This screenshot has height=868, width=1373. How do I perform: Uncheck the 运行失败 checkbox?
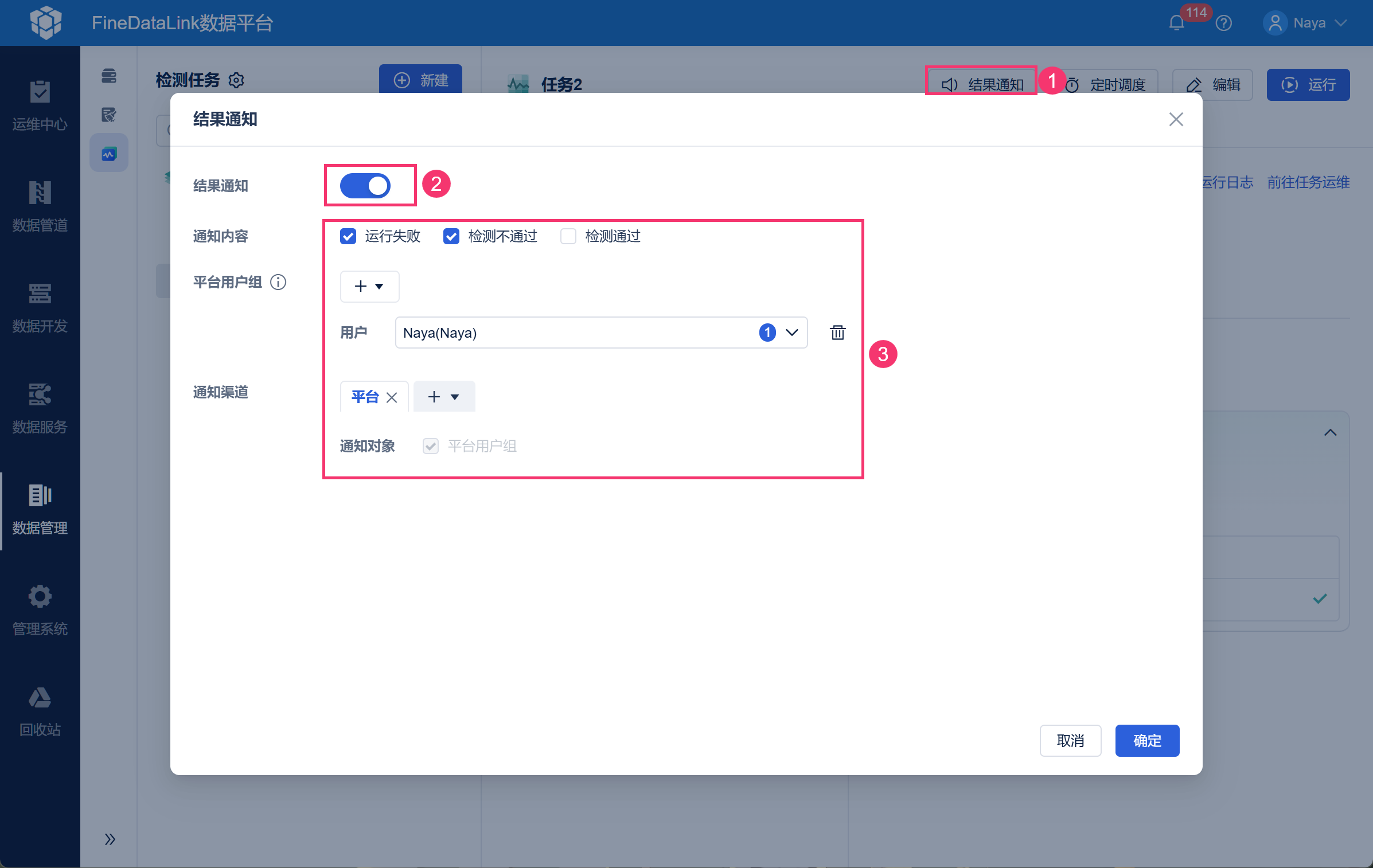pyautogui.click(x=348, y=236)
